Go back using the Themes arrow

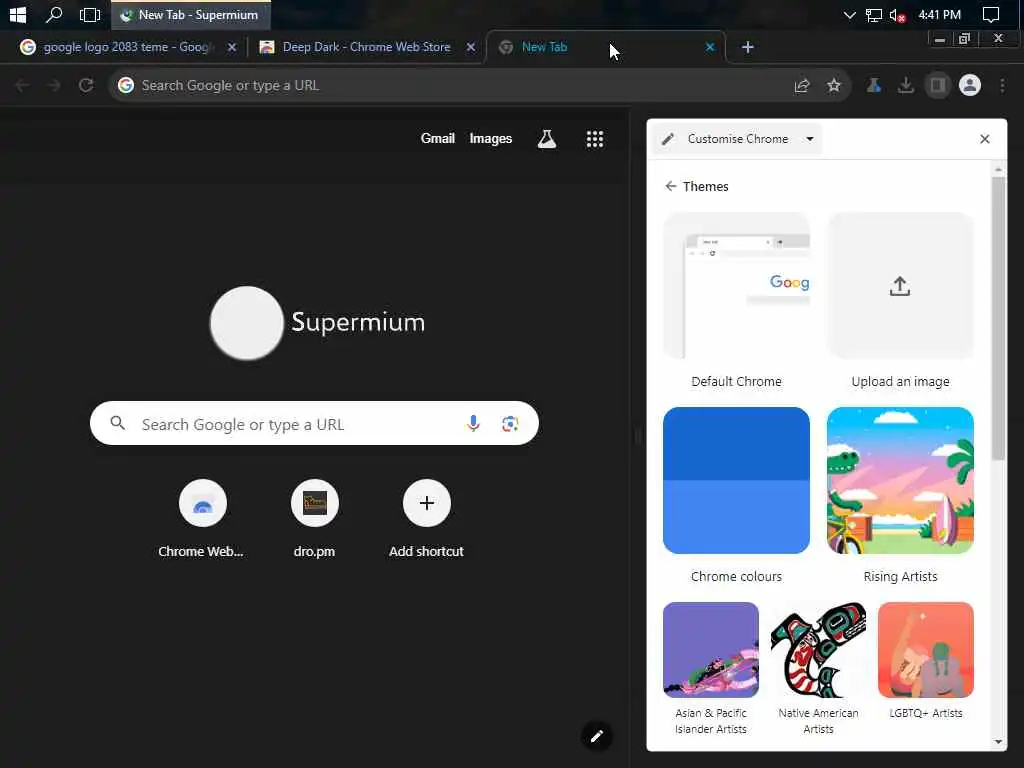click(x=671, y=186)
